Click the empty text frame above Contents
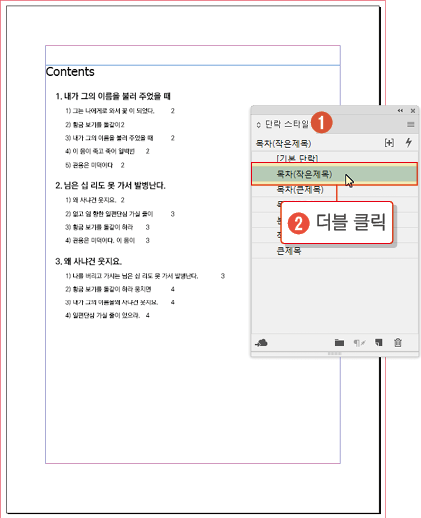This screenshot has width=421, height=518. [x=193, y=55]
